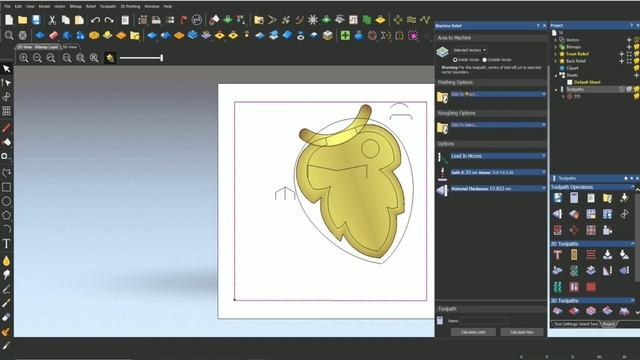Select the Create Polygon tool
The height and width of the screenshot is (360, 640).
6,215
